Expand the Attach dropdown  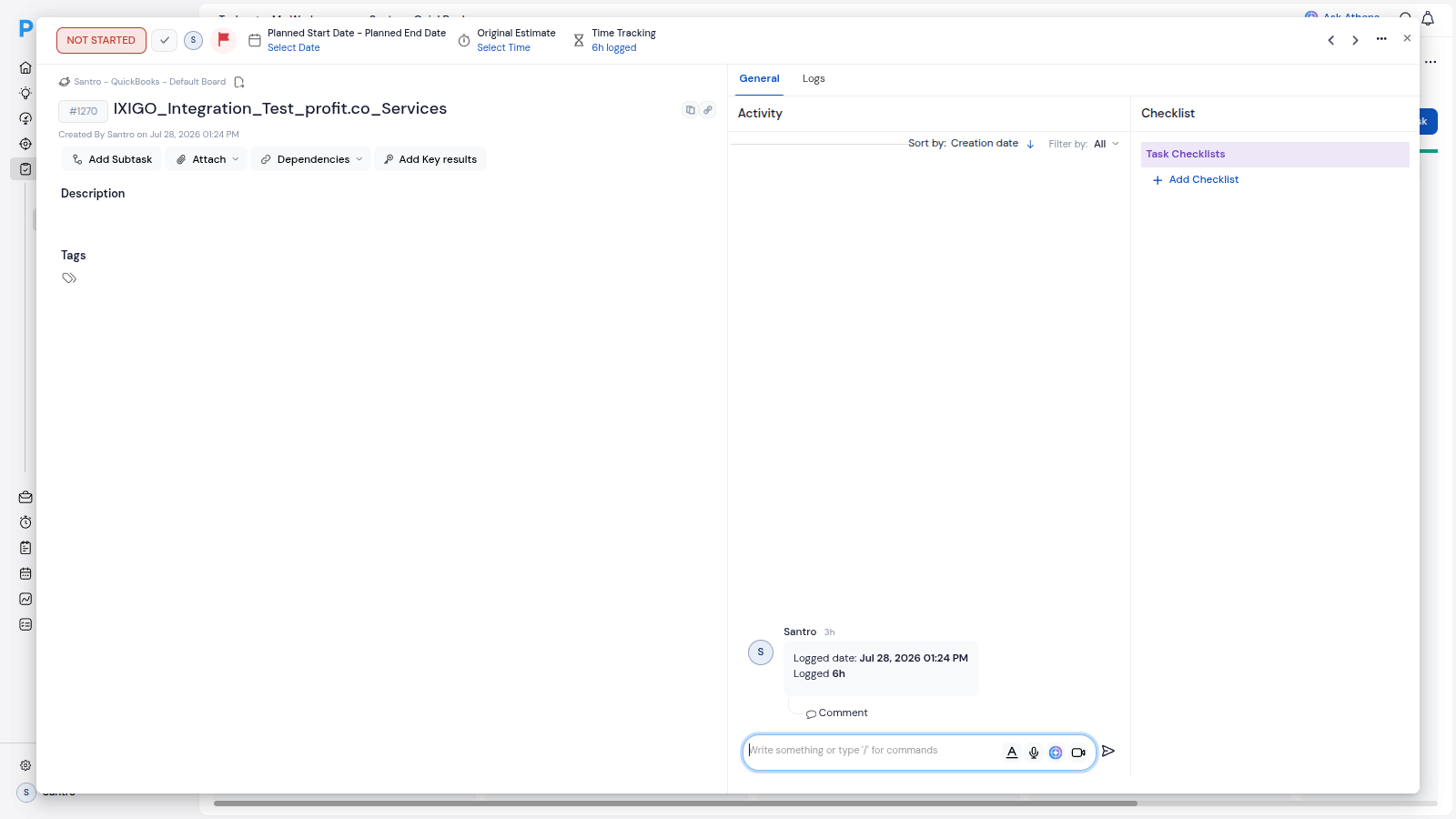[207, 159]
